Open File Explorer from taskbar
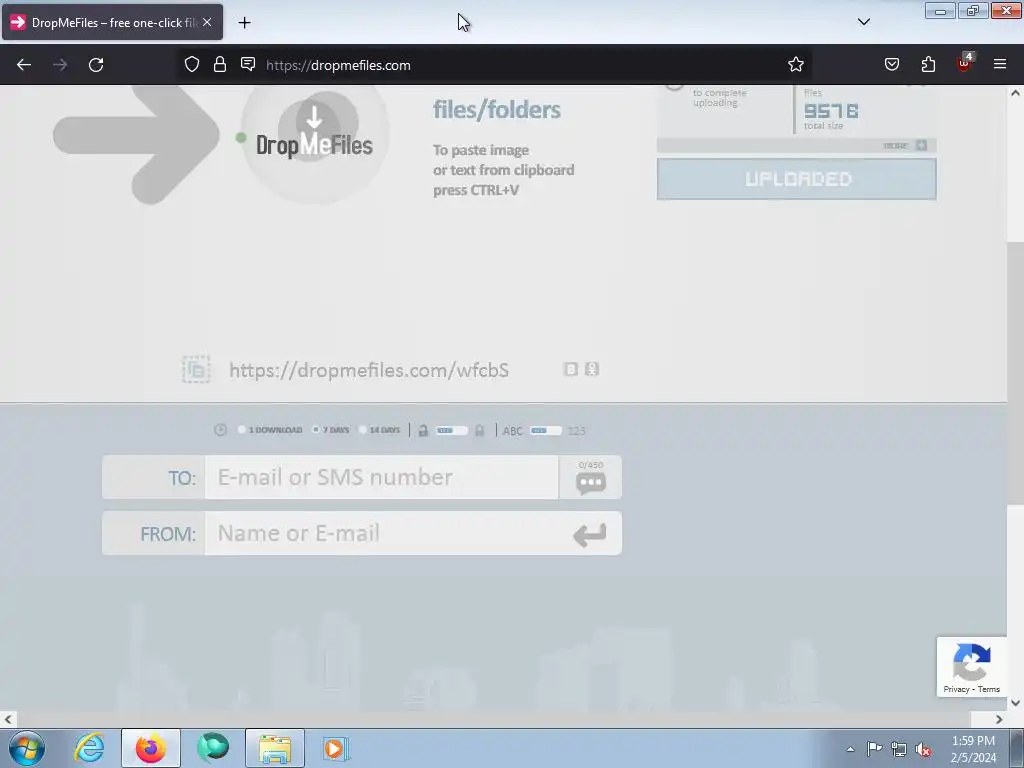Viewport: 1024px width, 768px height. [275, 748]
